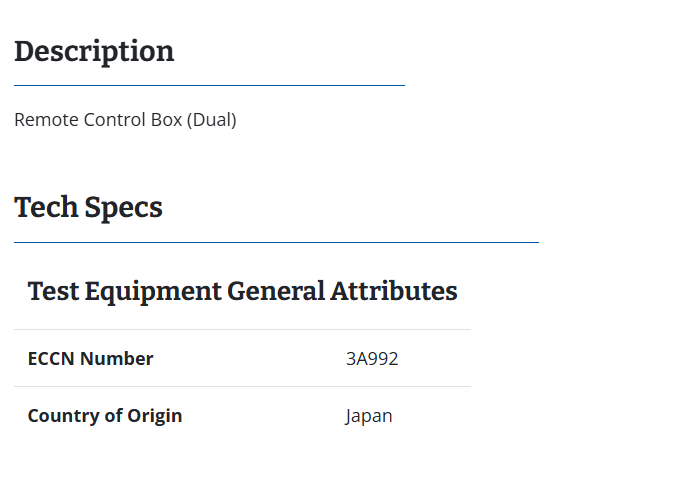Click the Test Equipment General Attributes heading
Viewport: 675px width, 478px height.
coord(242,291)
